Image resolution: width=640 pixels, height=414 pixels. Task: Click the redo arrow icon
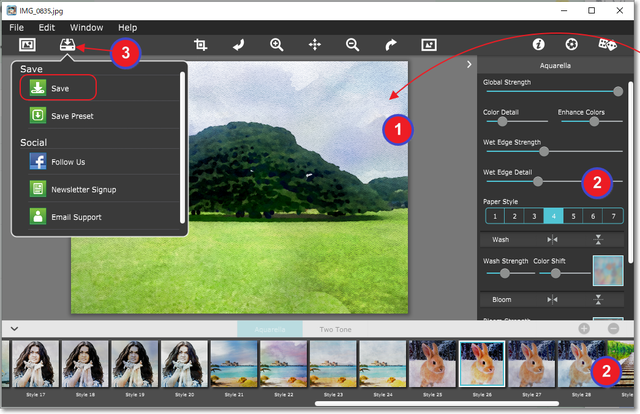click(x=391, y=45)
